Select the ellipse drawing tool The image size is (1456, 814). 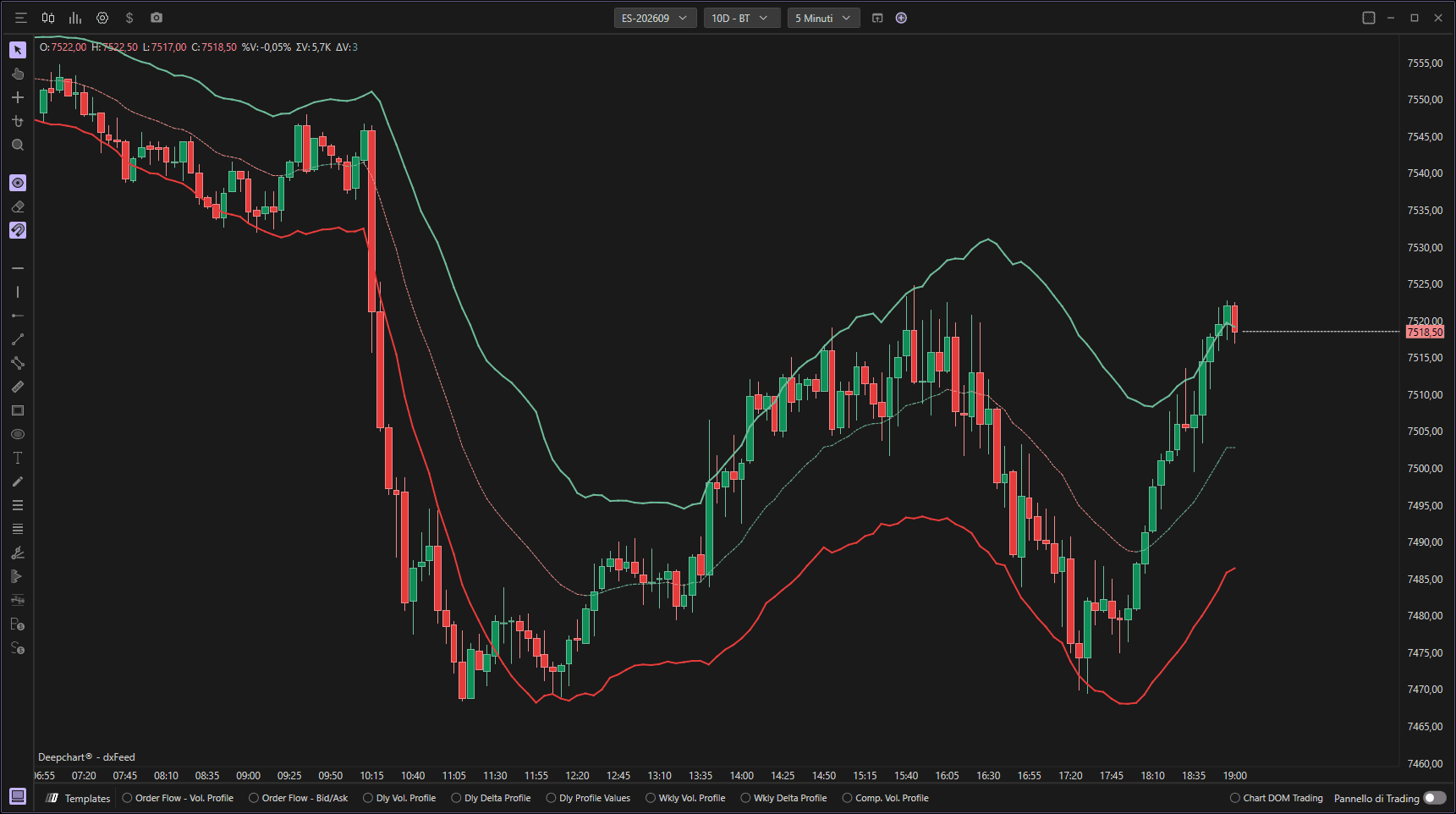pos(18,434)
